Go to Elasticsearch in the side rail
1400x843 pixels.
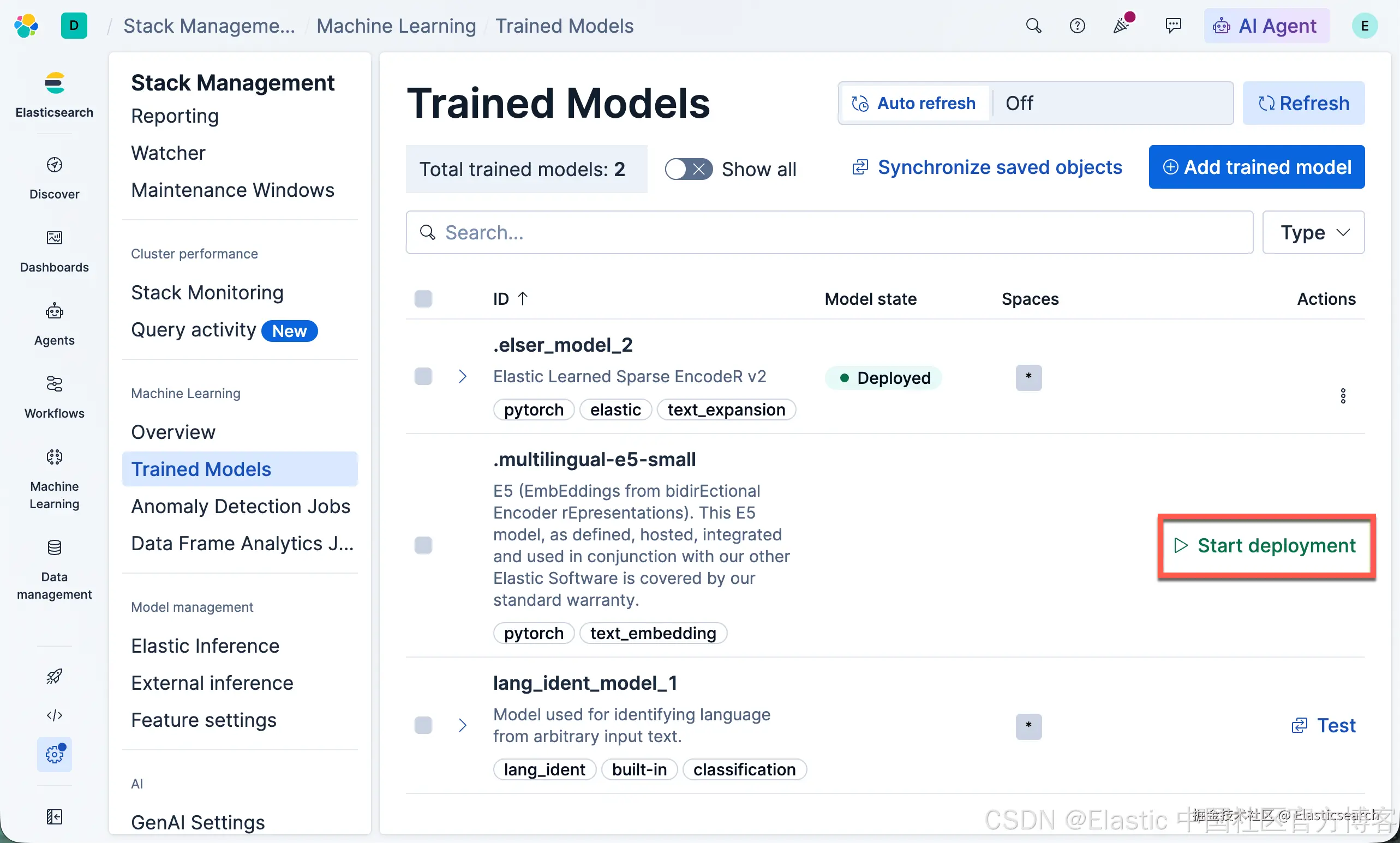[x=55, y=95]
